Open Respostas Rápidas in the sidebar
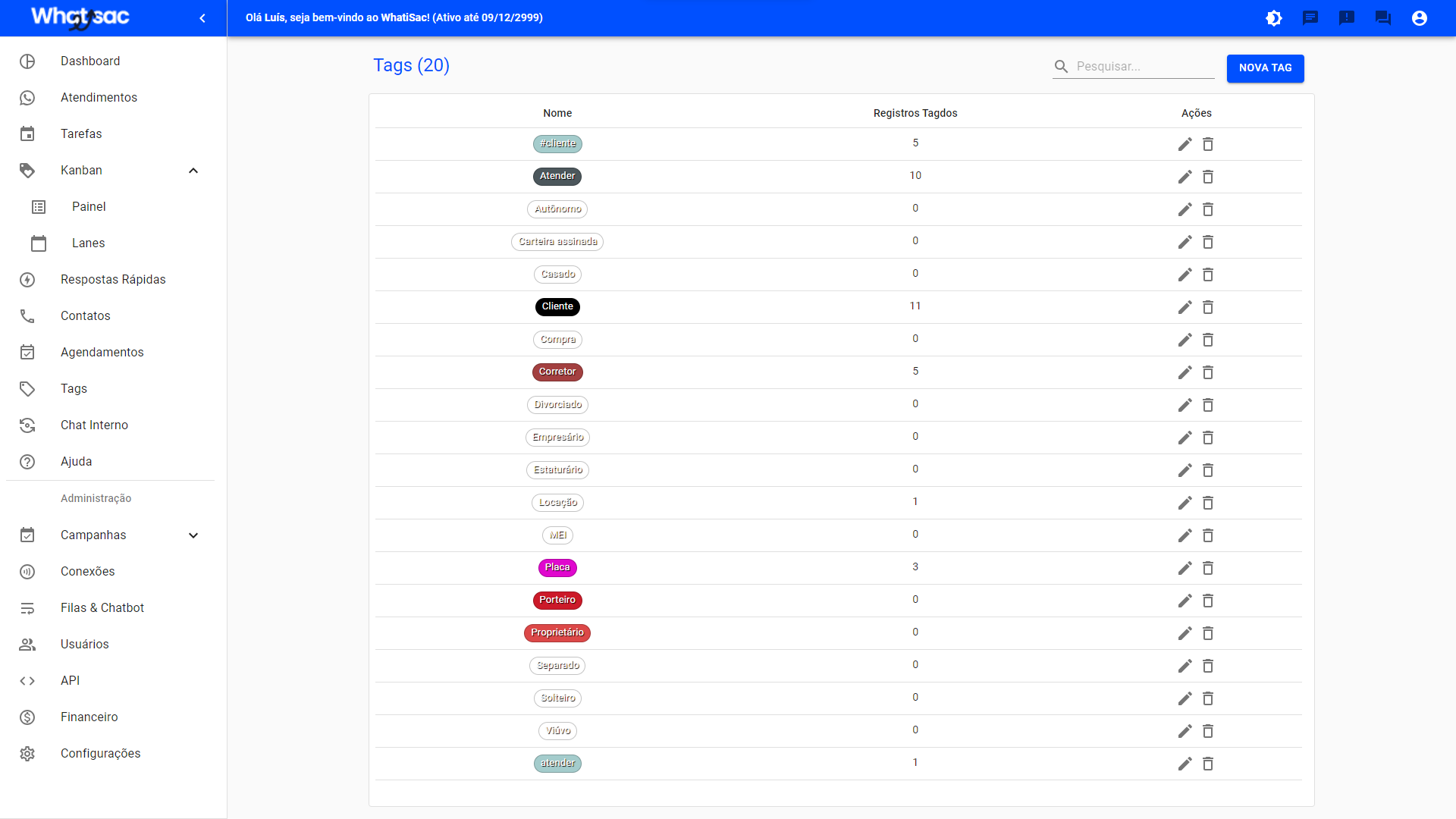 (x=114, y=280)
